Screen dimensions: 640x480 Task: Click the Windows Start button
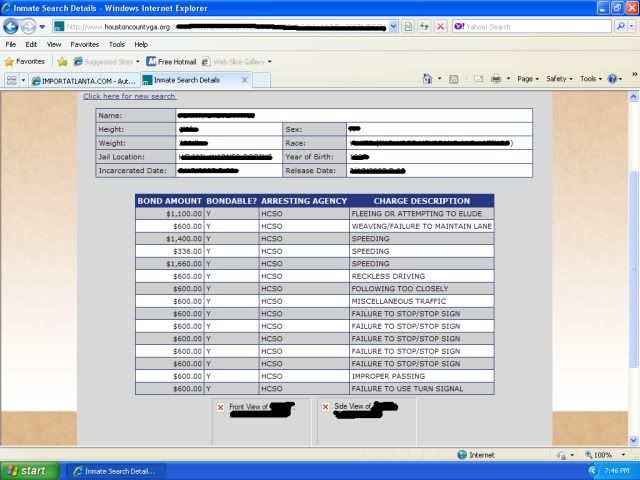[27, 470]
